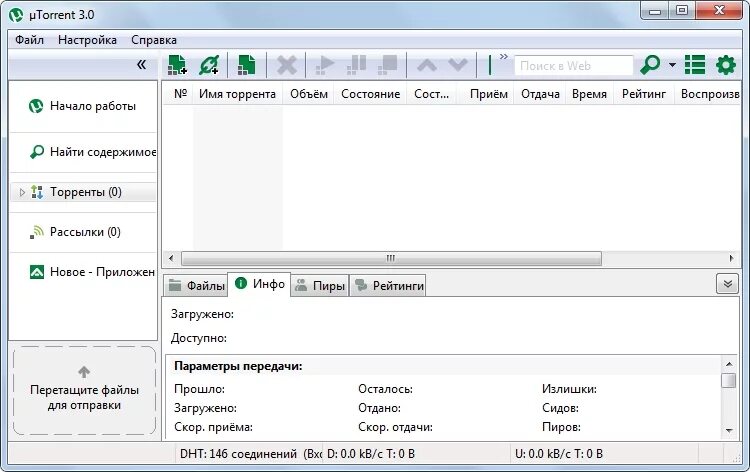Sort by Воспроизв column header
The image size is (750, 472).
pos(709,94)
